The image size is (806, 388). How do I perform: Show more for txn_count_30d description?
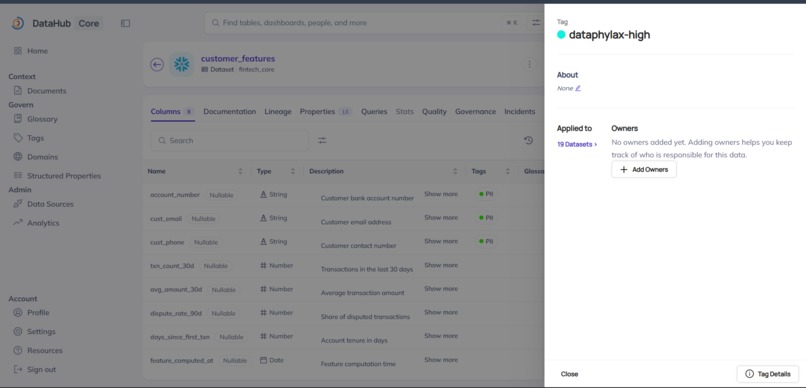441,265
